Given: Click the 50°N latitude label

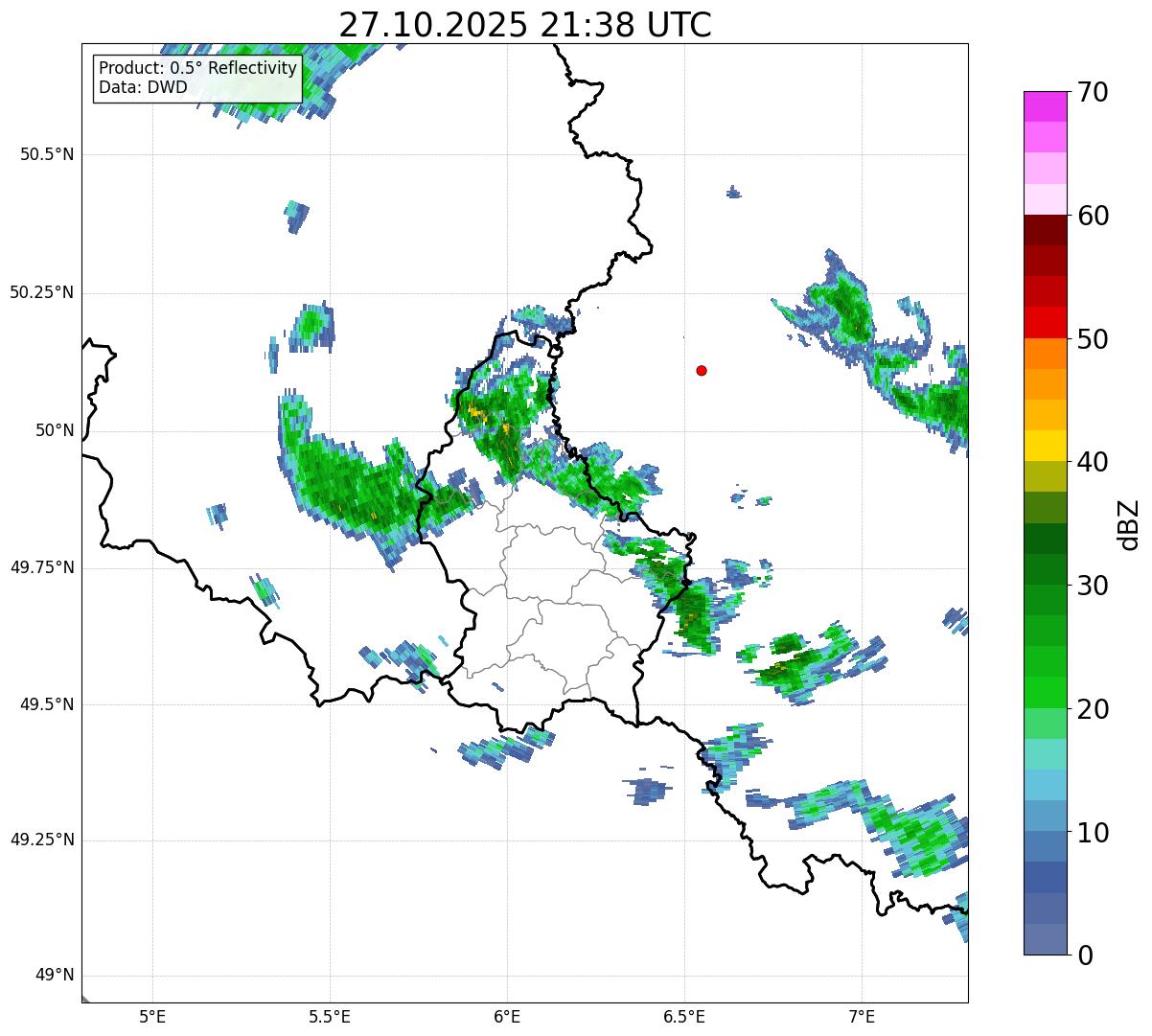Looking at the screenshot, I should click(x=55, y=430).
